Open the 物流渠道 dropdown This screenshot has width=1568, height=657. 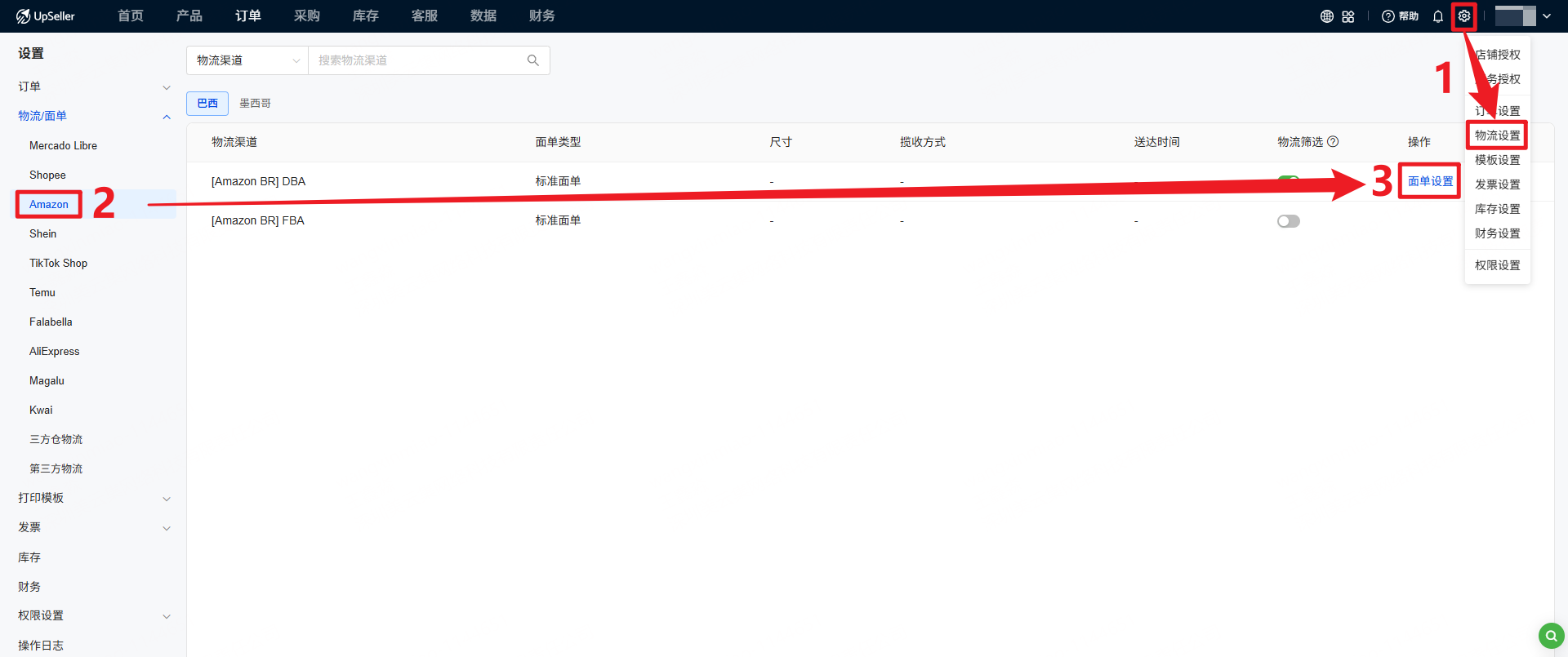click(247, 60)
